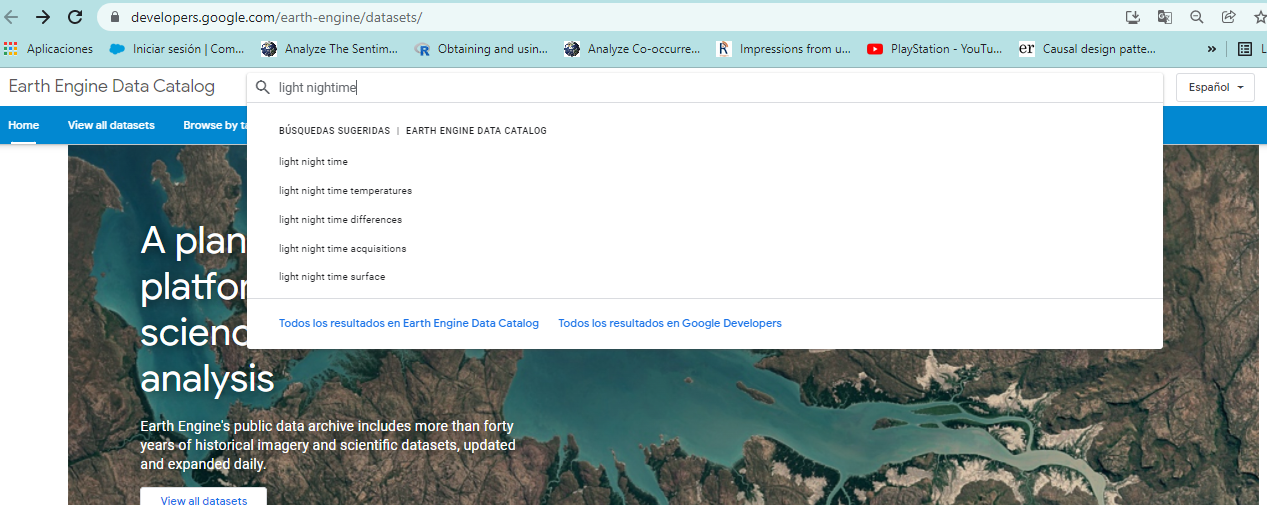
Task: Open the reading list icon in bookmarks bar
Action: 1245,48
